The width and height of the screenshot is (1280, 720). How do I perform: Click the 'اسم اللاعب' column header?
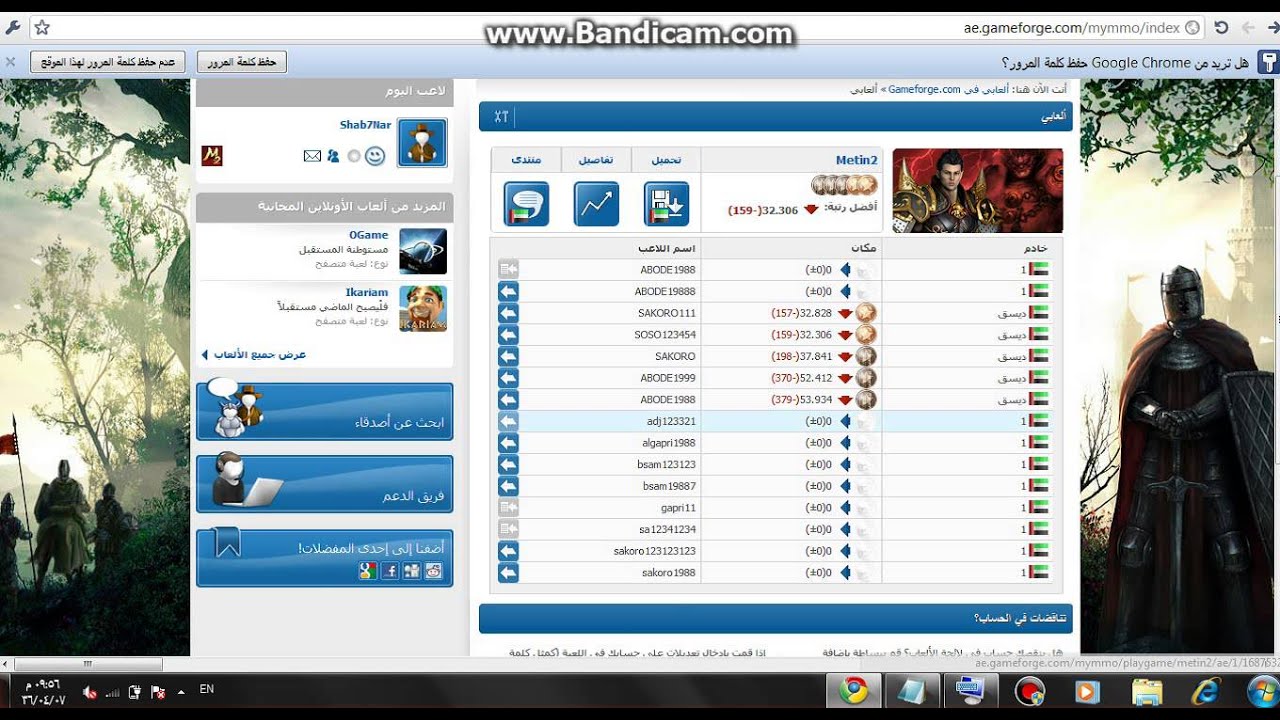click(x=666, y=248)
